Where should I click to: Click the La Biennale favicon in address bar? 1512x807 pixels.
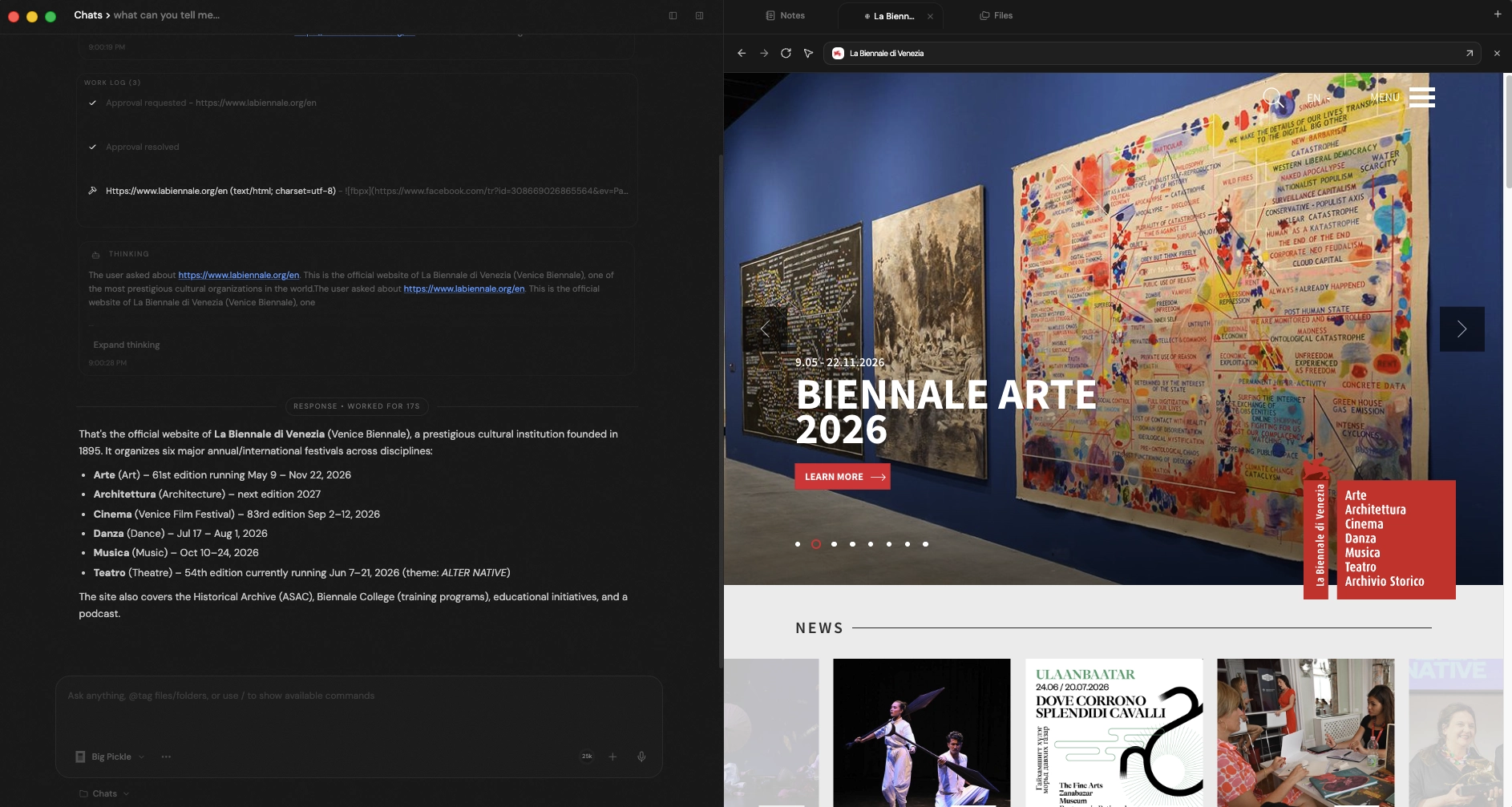point(838,53)
